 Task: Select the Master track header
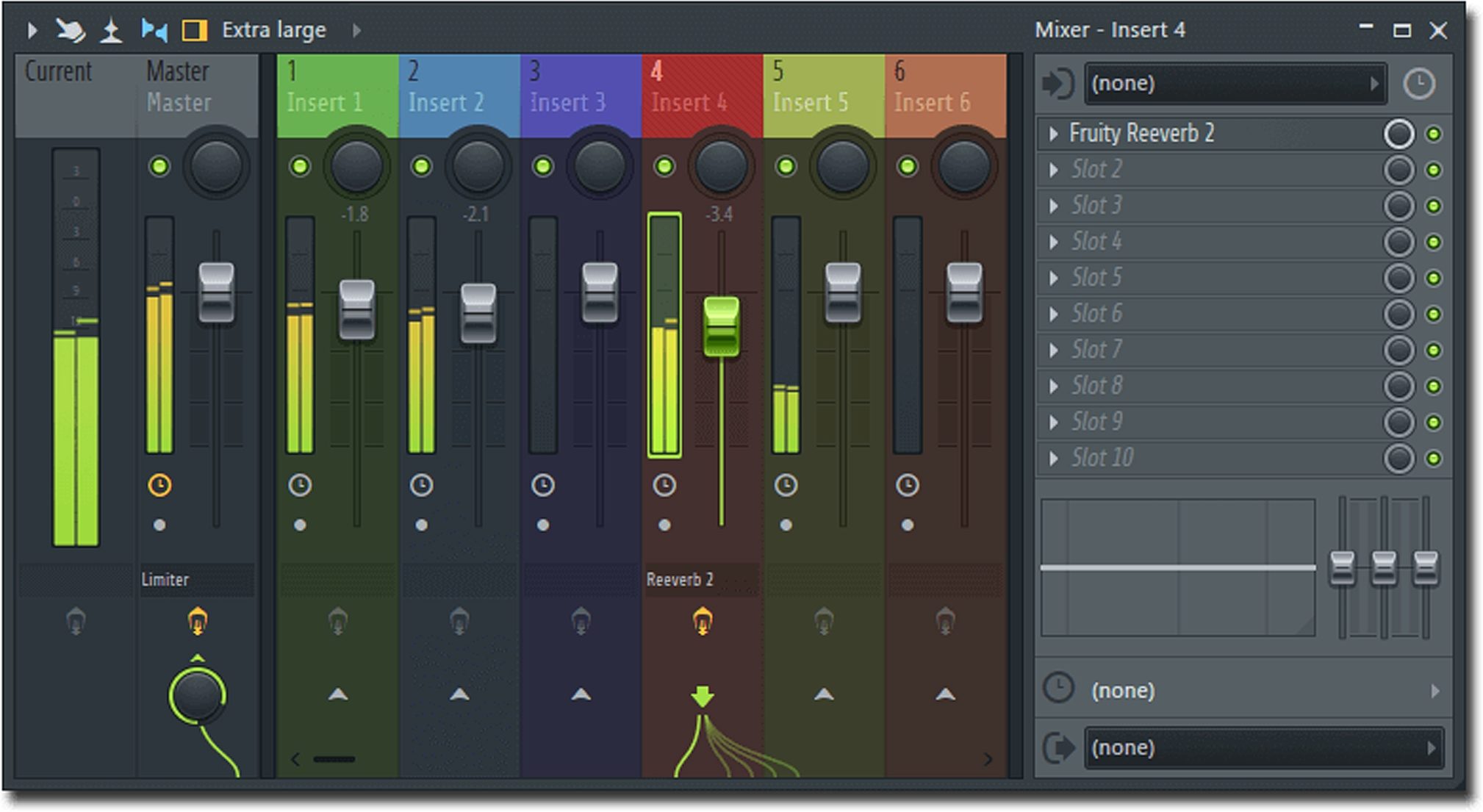[197, 95]
